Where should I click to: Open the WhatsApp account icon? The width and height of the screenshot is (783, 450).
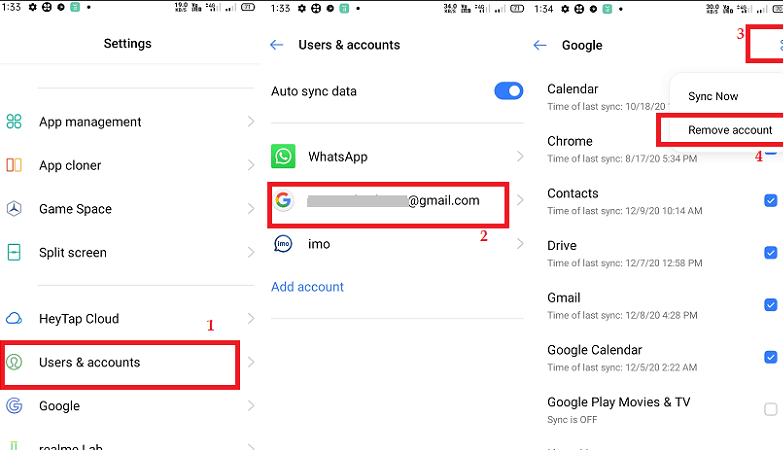pyautogui.click(x=283, y=156)
